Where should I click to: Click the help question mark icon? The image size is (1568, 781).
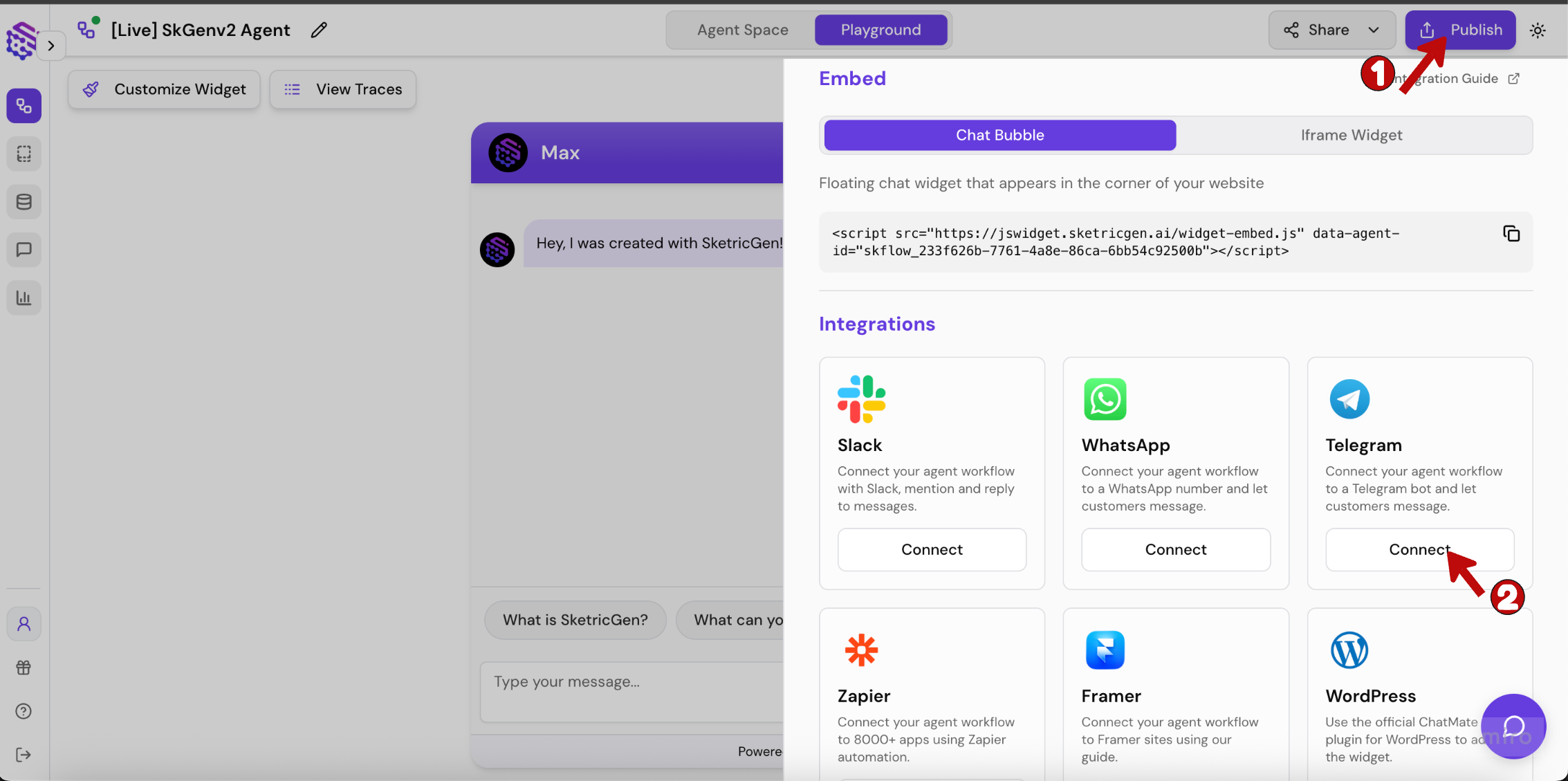(24, 710)
